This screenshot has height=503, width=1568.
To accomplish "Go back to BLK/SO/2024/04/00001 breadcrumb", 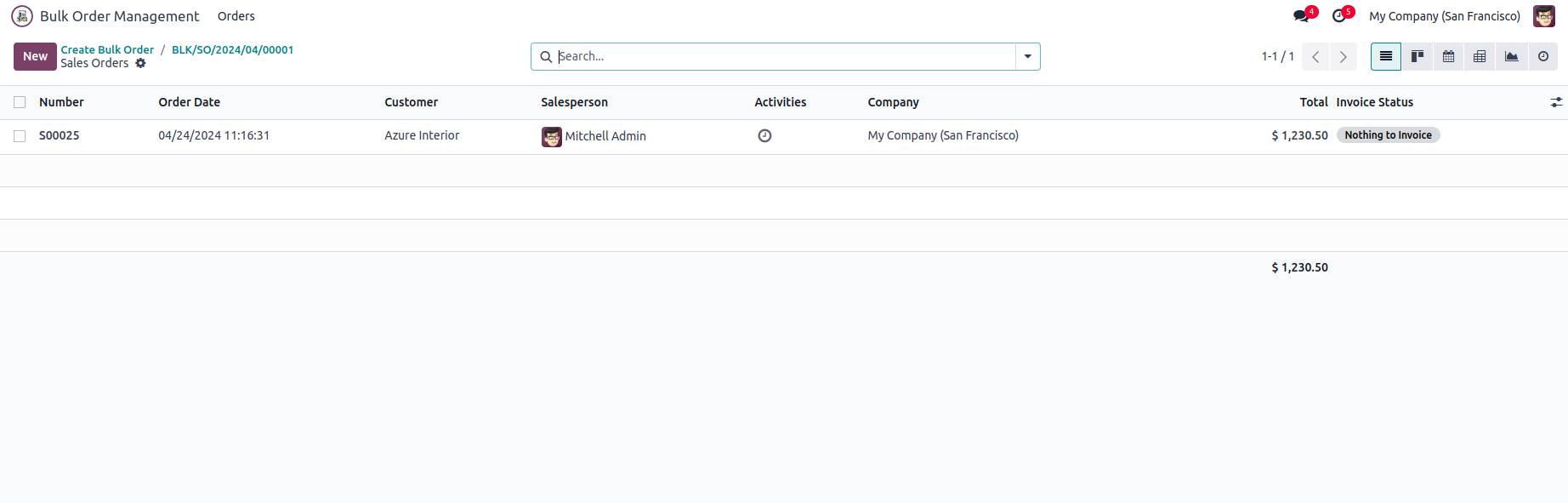I will click(x=232, y=49).
